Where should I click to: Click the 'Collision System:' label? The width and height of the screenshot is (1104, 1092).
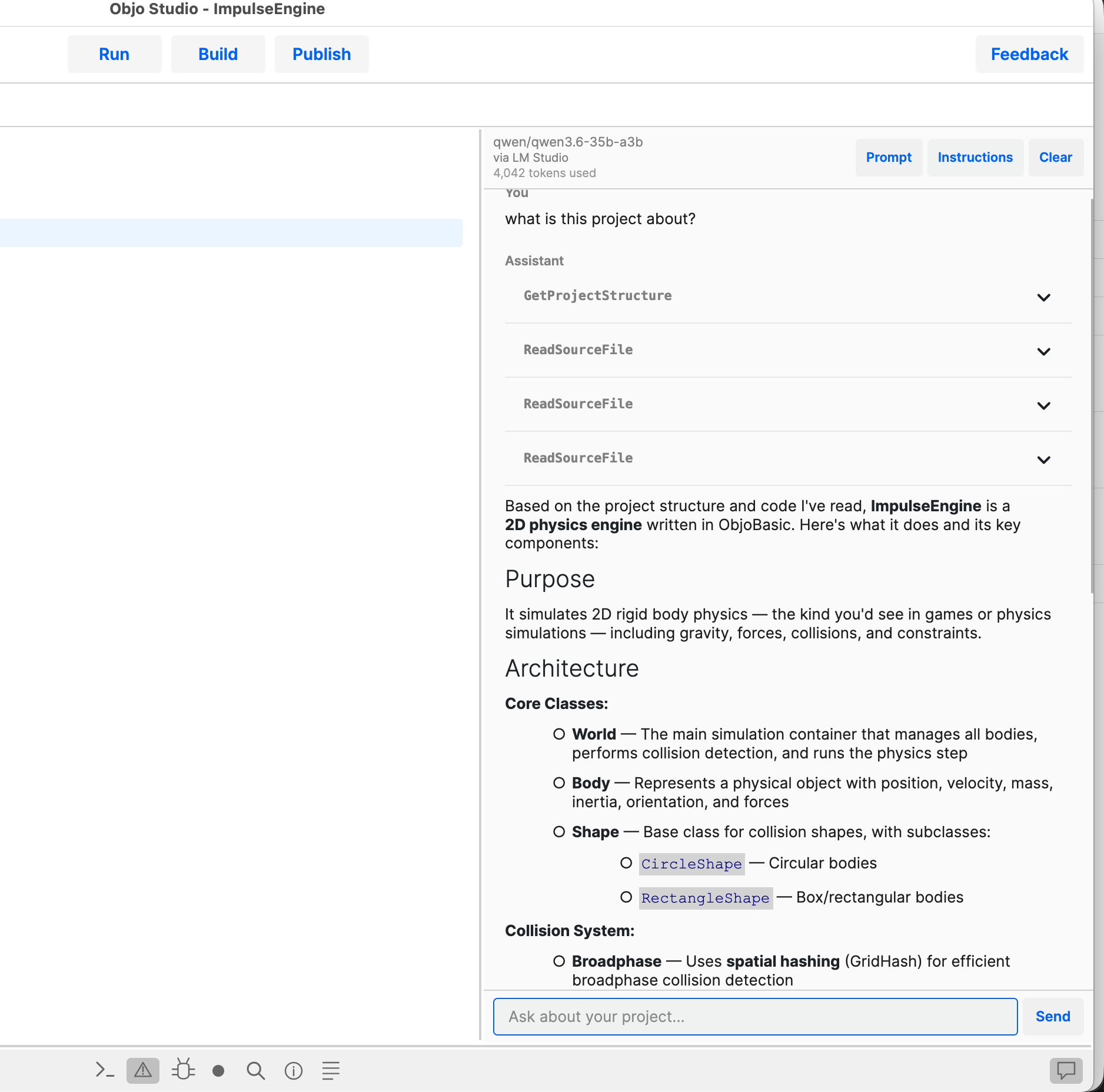pyautogui.click(x=570, y=931)
